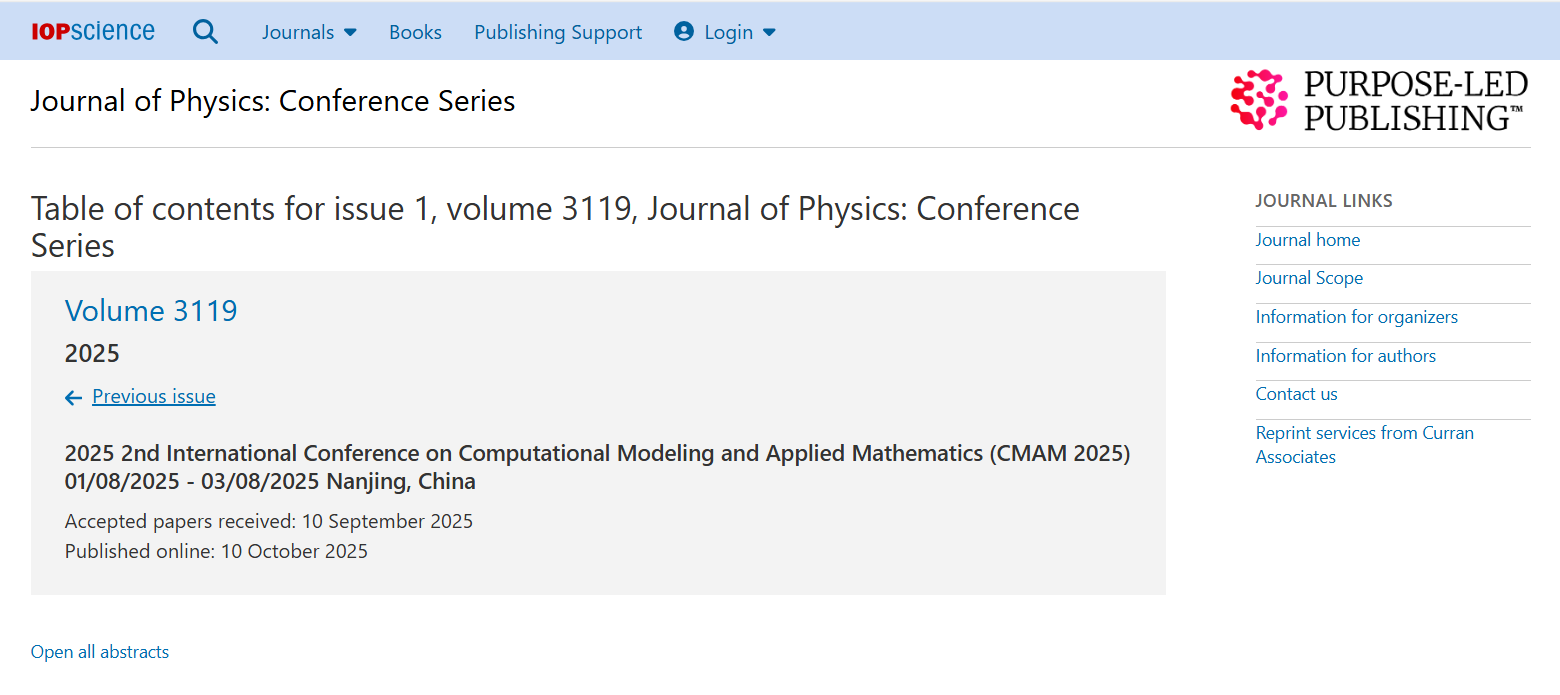The height and width of the screenshot is (695, 1560).
Task: Expand the Journals dropdown arrow
Action: click(350, 32)
